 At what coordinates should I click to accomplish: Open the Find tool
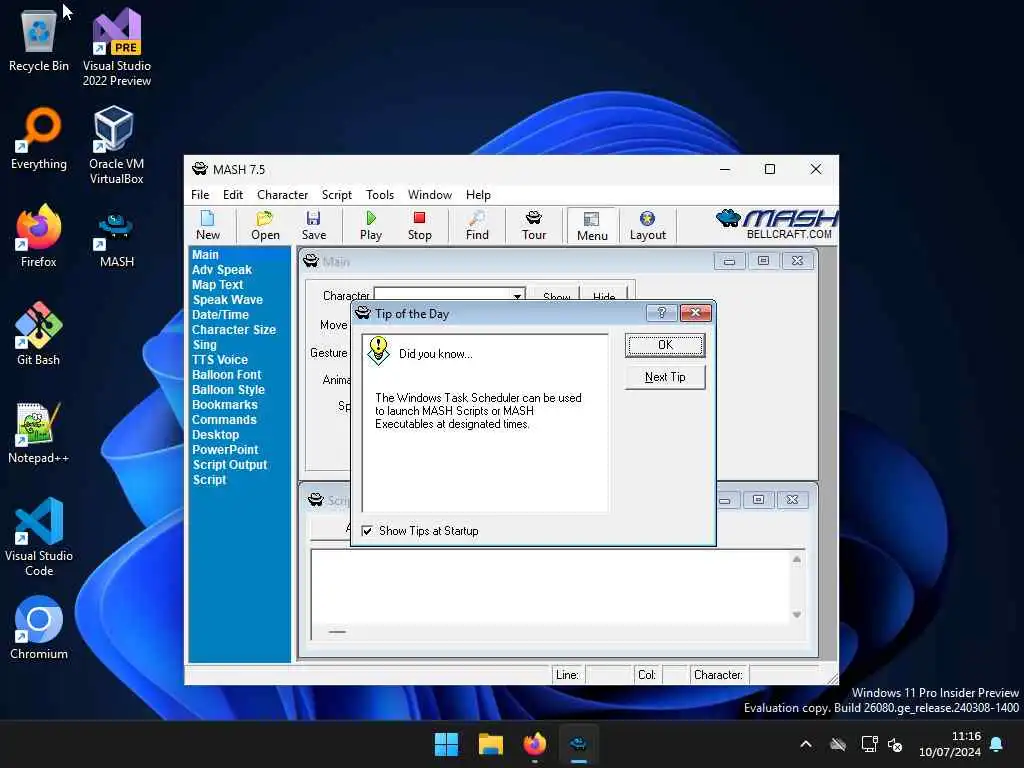coord(477,226)
